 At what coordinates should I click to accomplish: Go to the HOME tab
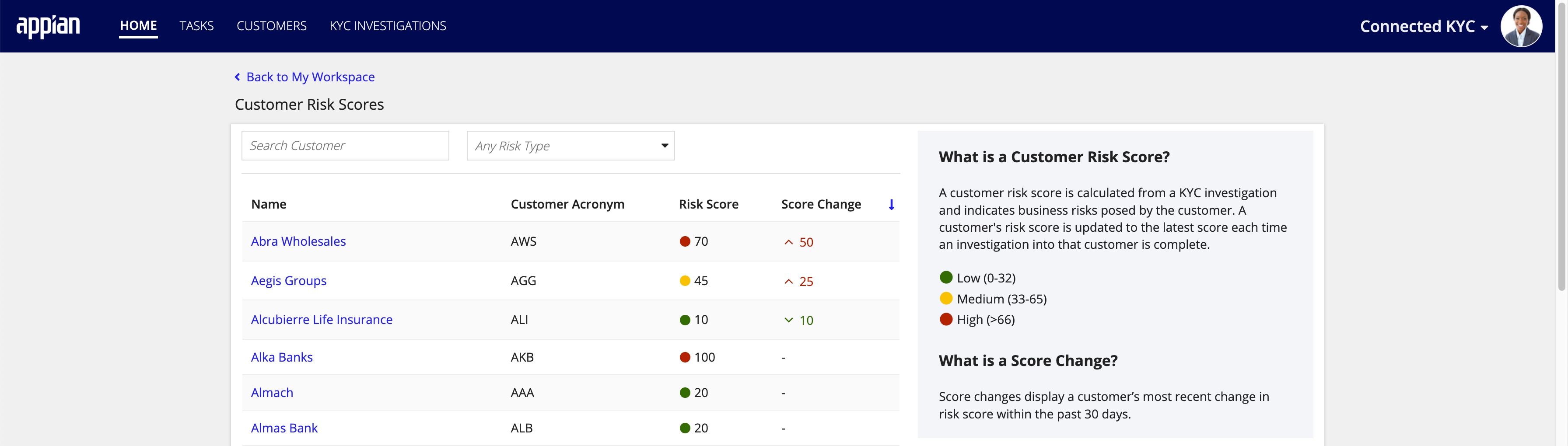(138, 25)
